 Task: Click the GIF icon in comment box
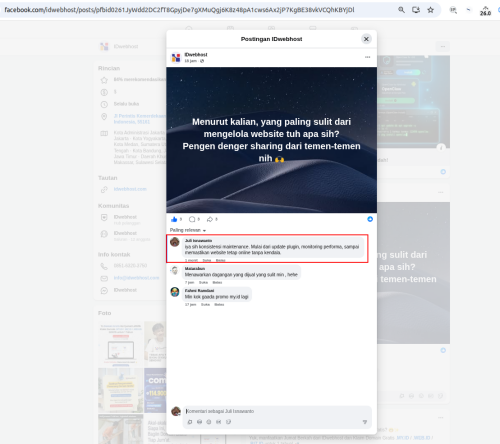point(218,422)
